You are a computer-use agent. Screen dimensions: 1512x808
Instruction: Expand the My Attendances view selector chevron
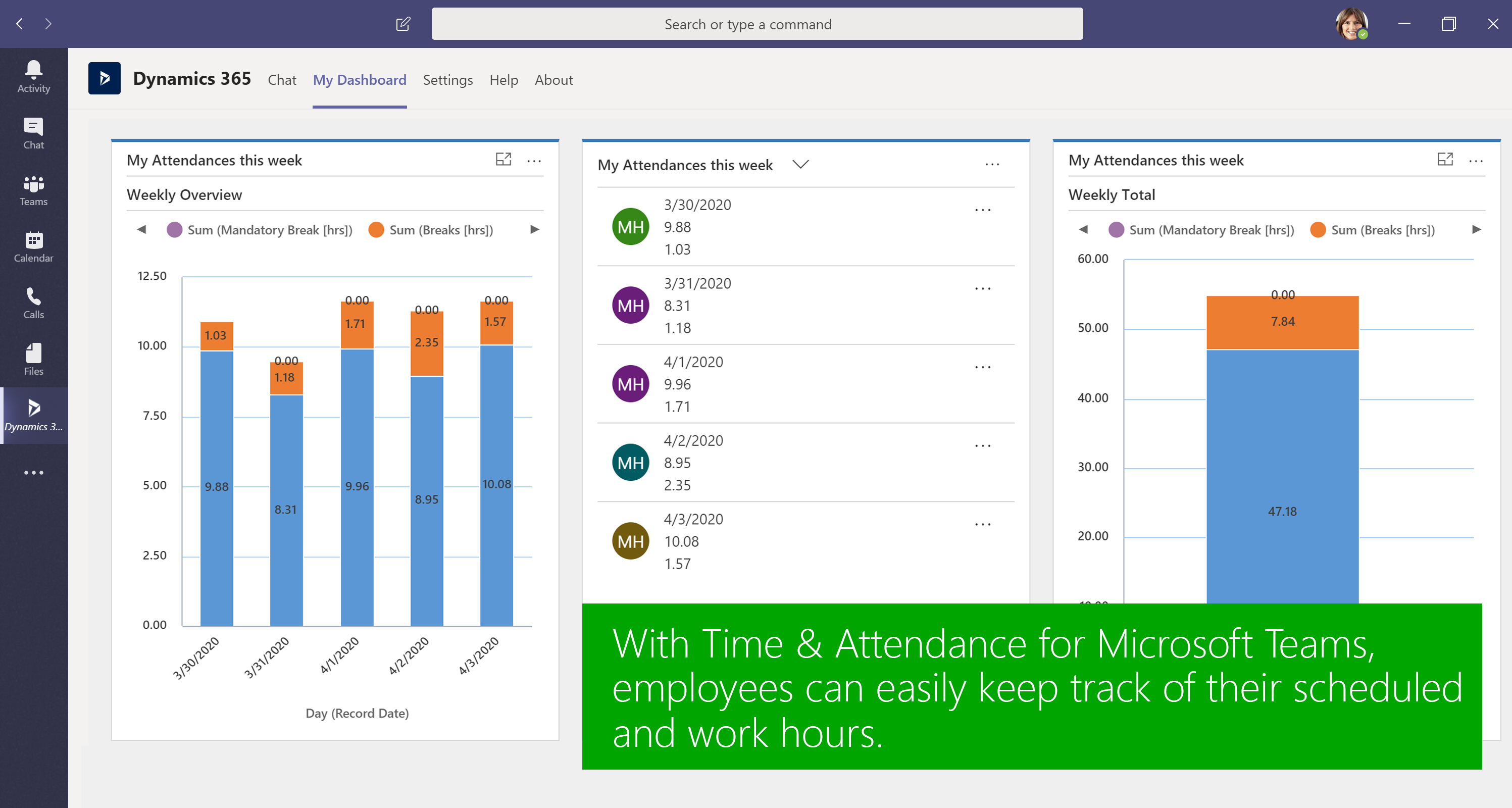[x=800, y=165]
